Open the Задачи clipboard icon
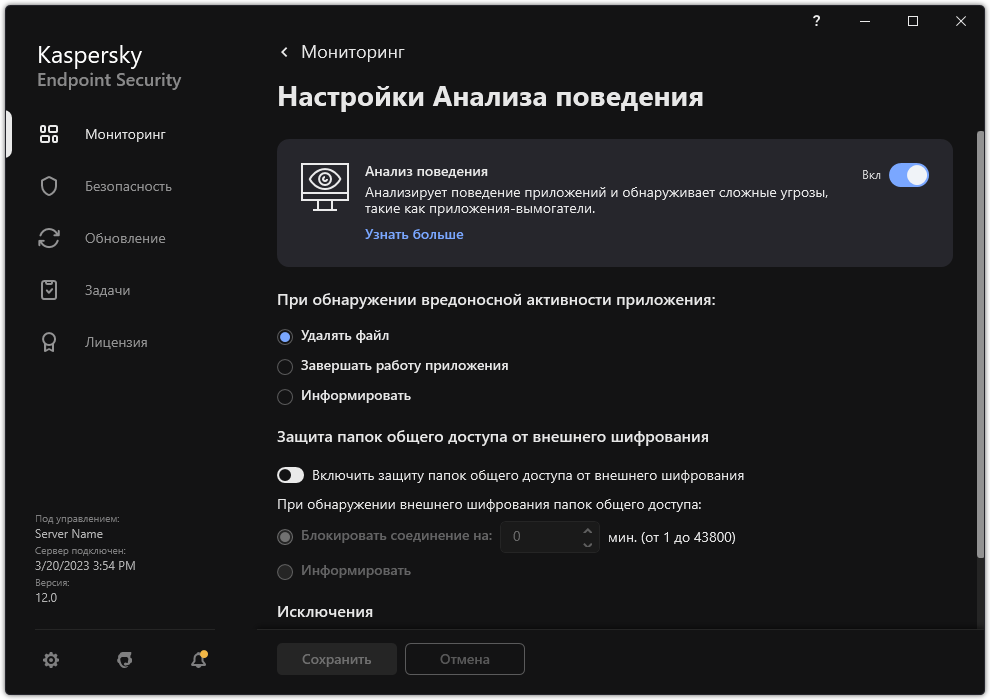The height and width of the screenshot is (700, 990). click(48, 289)
